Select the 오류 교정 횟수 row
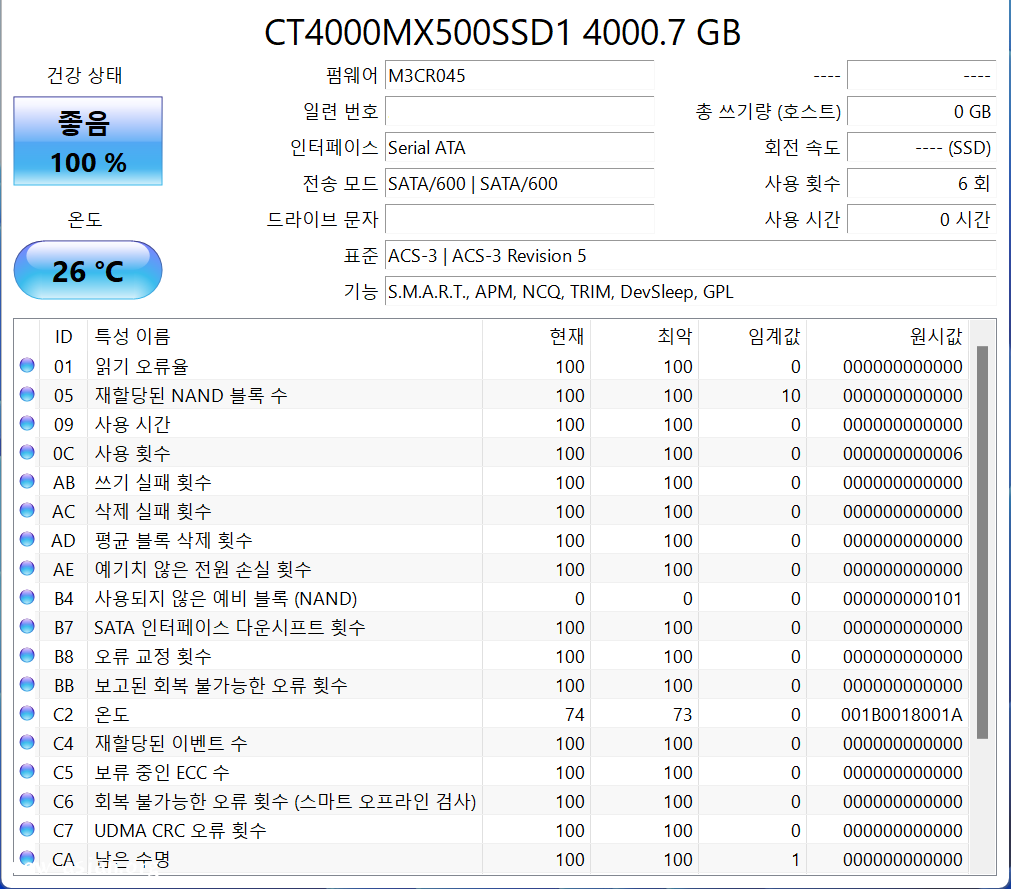 tap(491, 656)
